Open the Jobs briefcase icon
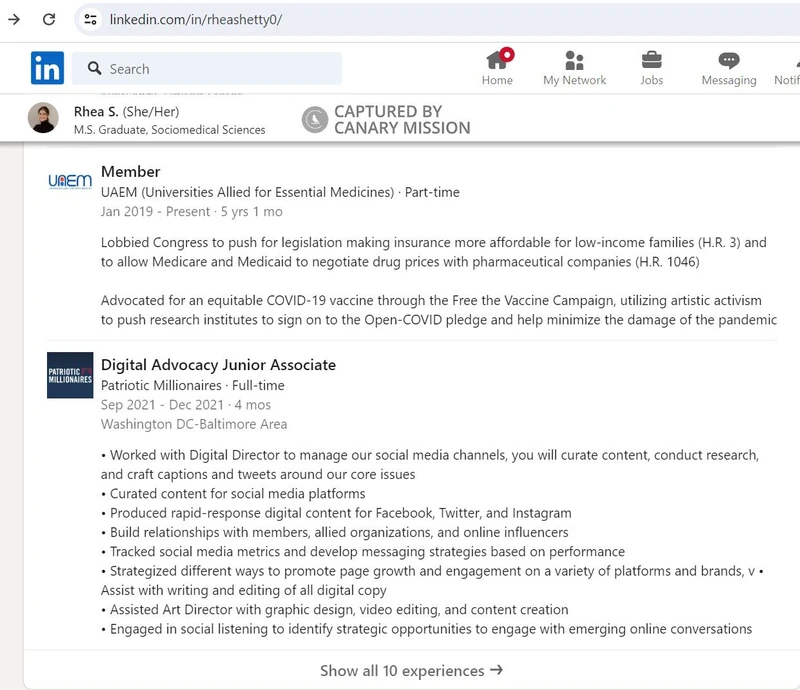 (x=651, y=61)
